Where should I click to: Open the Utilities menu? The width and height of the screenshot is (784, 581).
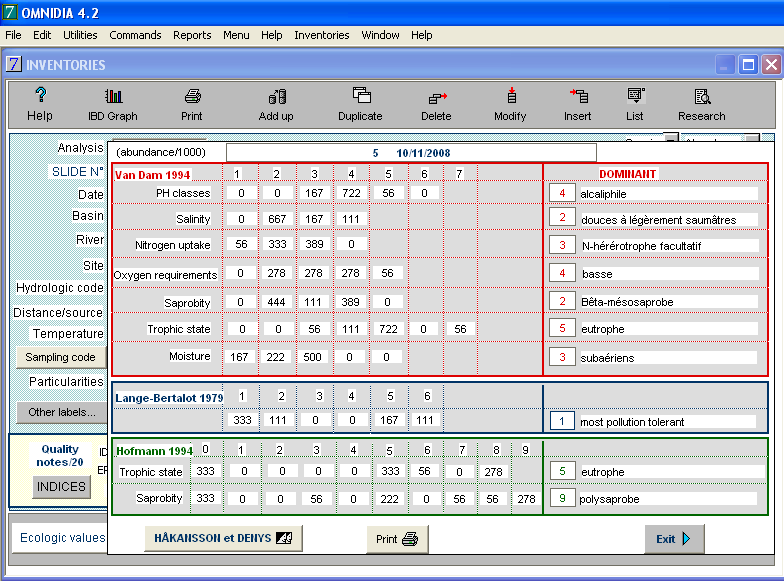tap(80, 35)
